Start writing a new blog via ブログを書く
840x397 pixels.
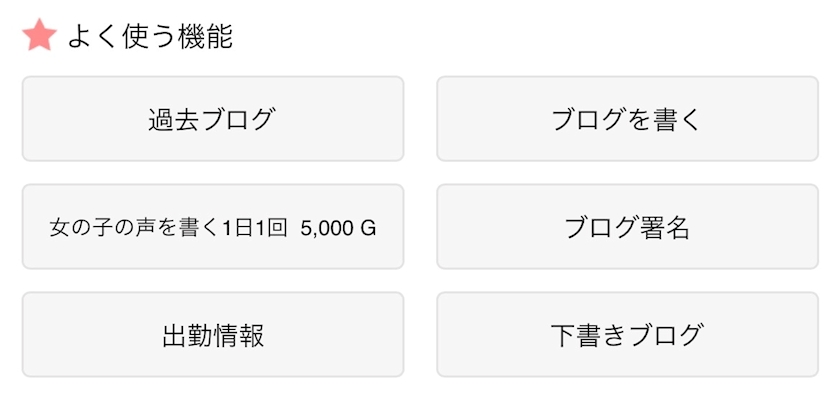point(627,118)
